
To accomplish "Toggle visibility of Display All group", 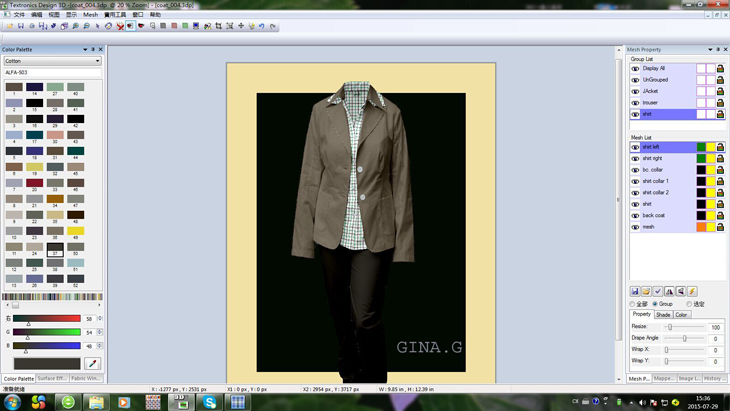I will tap(635, 68).
